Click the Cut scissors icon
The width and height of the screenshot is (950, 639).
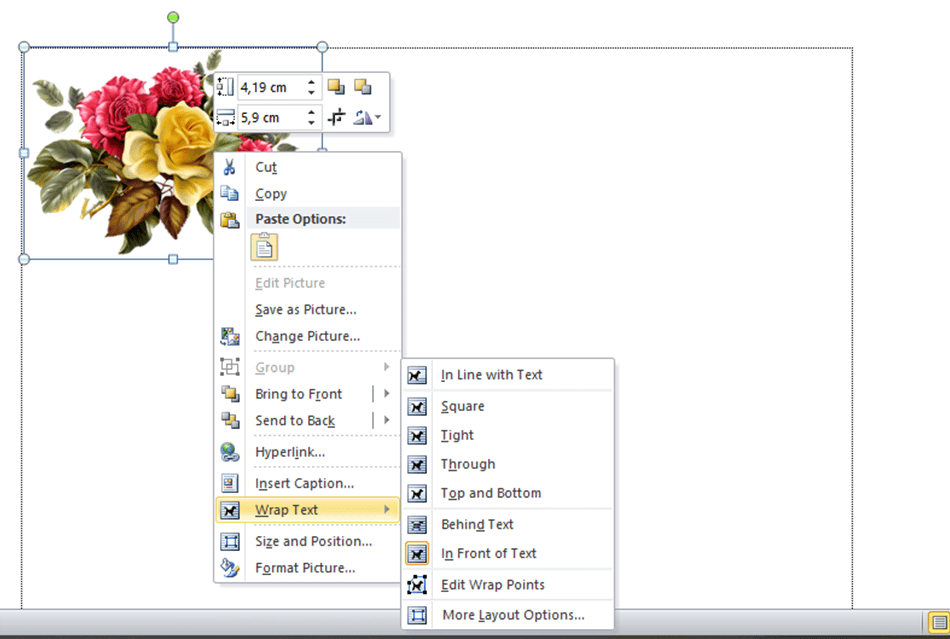pos(230,167)
